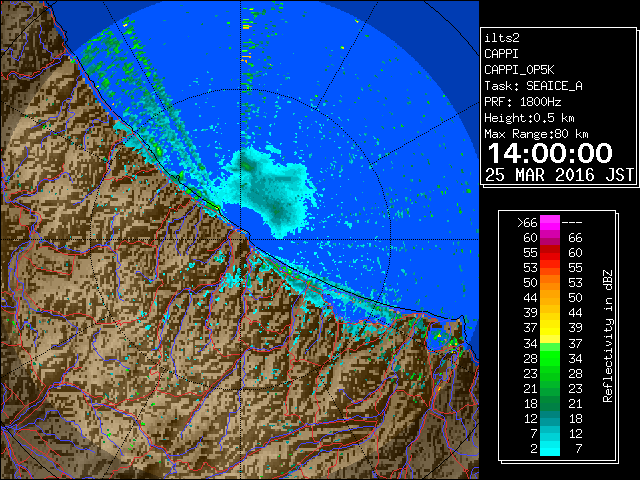Click the "---" legend upper-bound label

[572, 223]
